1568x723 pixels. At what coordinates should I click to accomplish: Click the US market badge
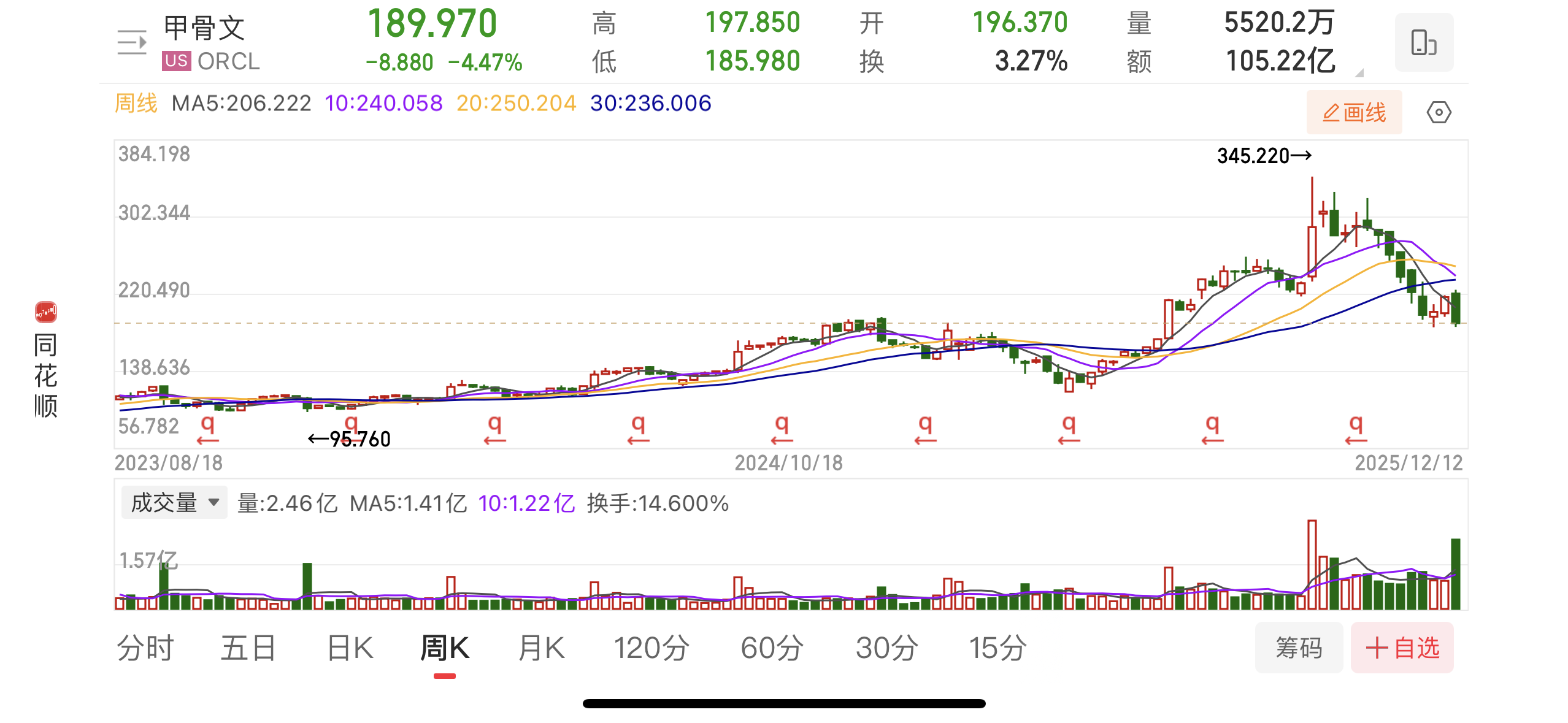click(x=176, y=61)
